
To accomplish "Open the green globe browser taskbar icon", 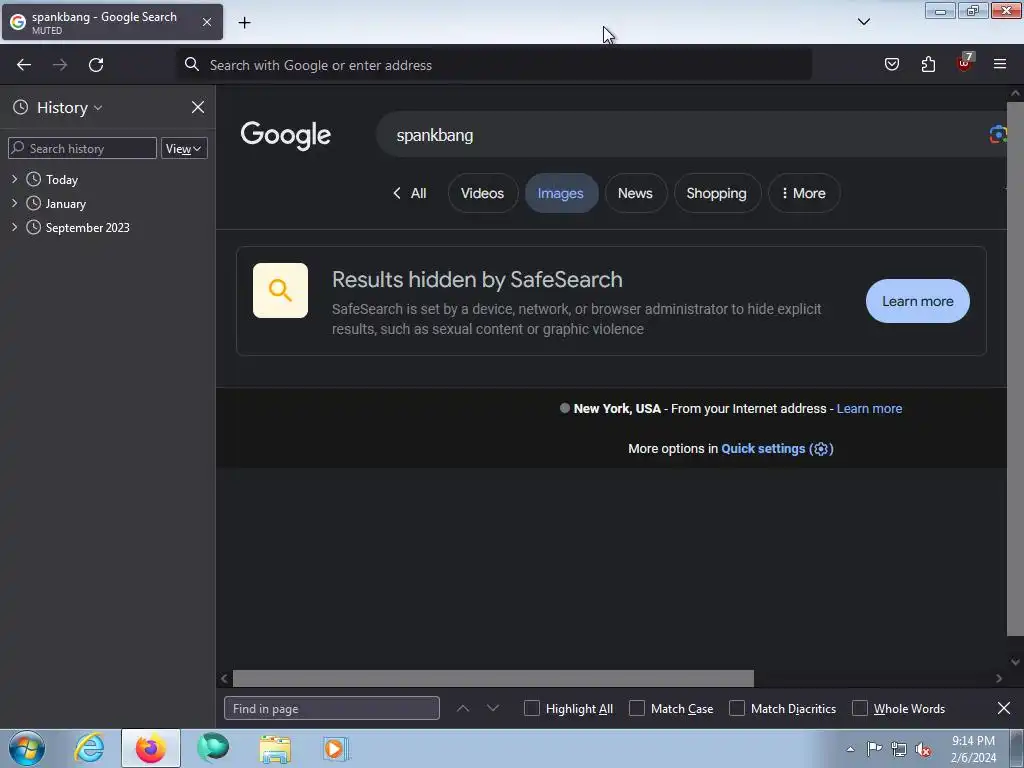I will click(x=213, y=748).
